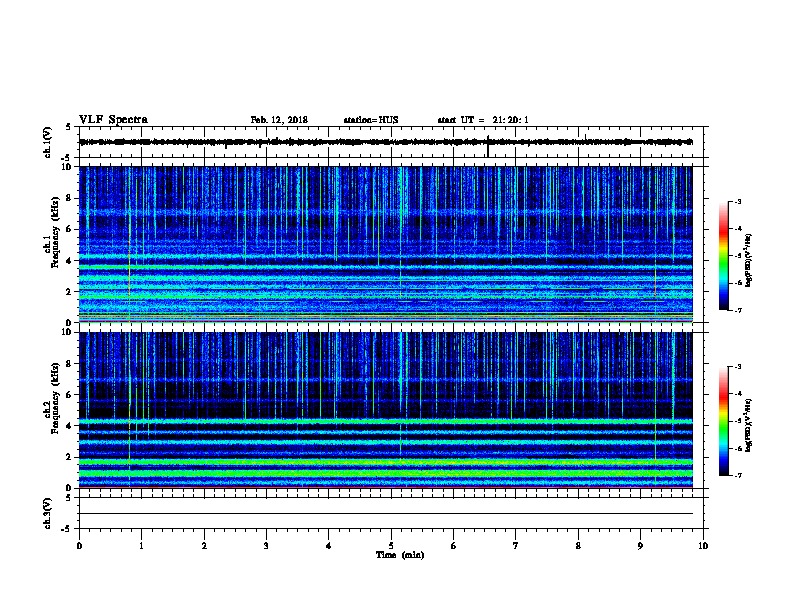Click the ch.2 "Frequency (kHz)" axis label
Viewport: 792px width, 612px height.
55,398
